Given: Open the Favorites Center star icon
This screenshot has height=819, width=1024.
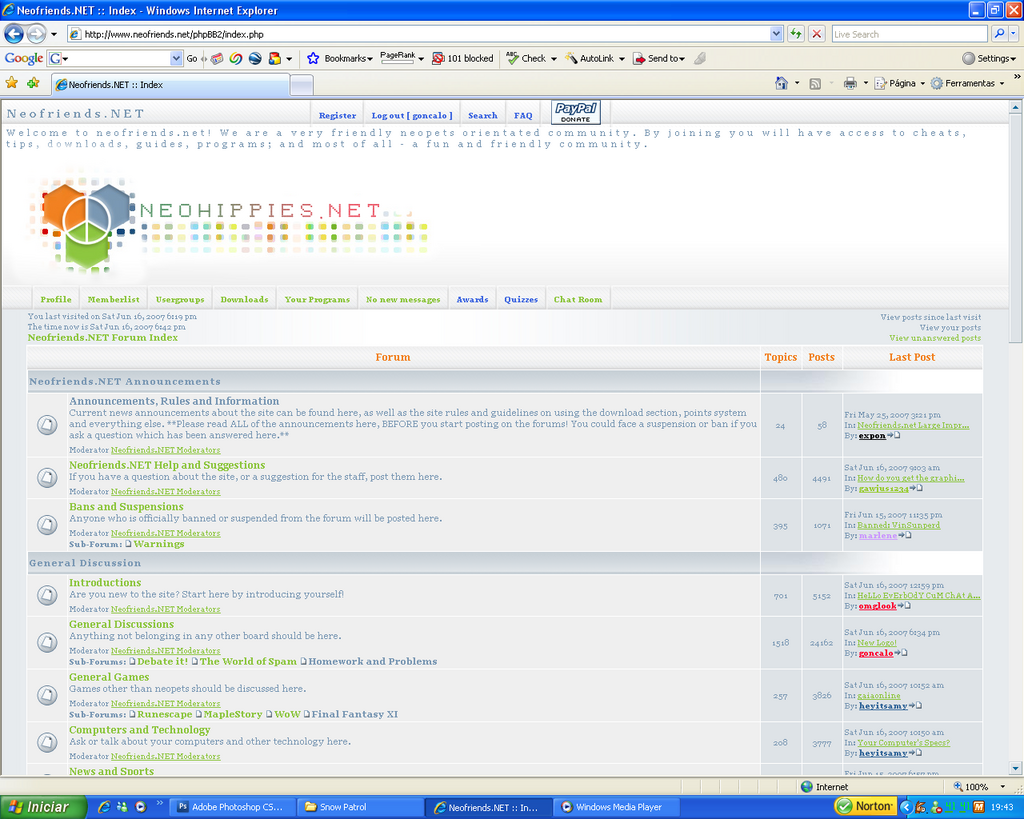Looking at the screenshot, I should (12, 83).
